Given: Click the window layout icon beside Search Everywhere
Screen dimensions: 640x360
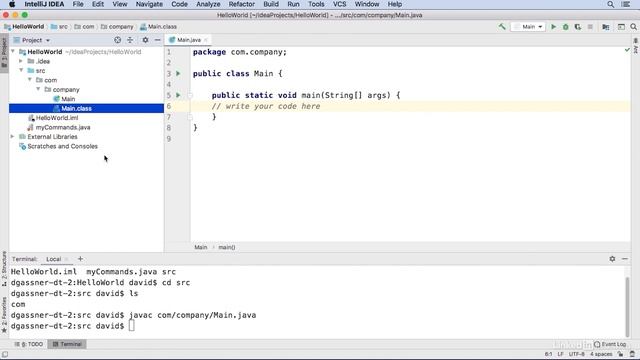Looking at the screenshot, I should coord(621,27).
